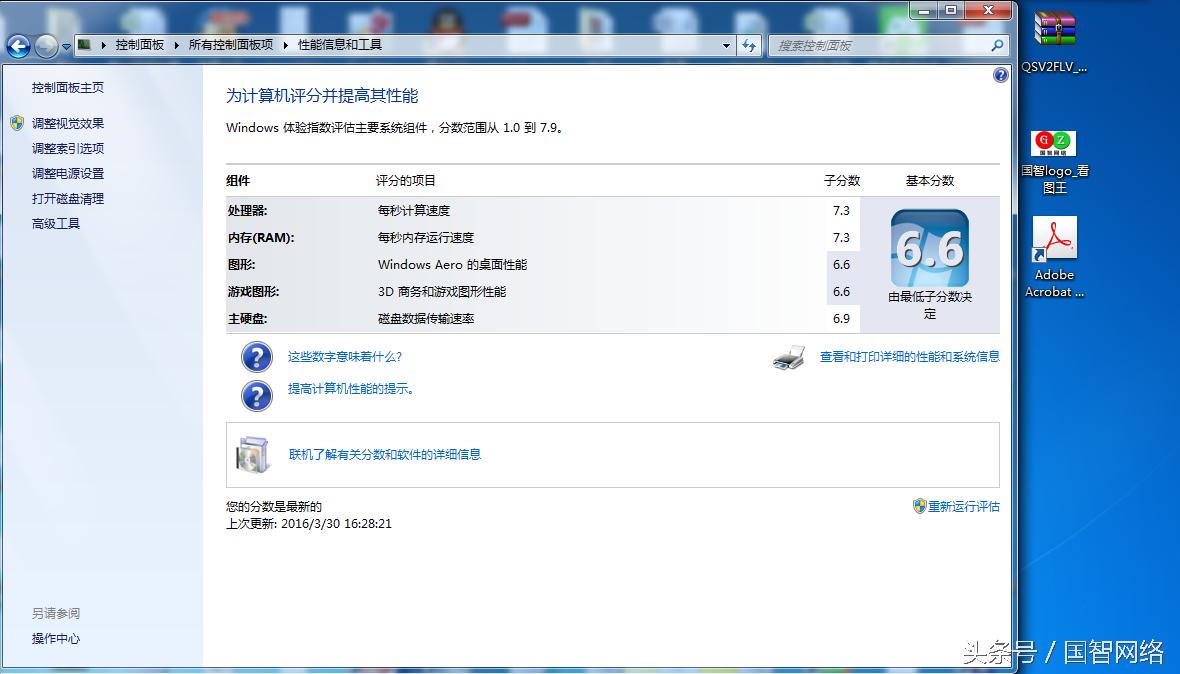Click question mark icon beside 提高计算机性能的提示
This screenshot has height=674, width=1180.
pyautogui.click(x=257, y=396)
